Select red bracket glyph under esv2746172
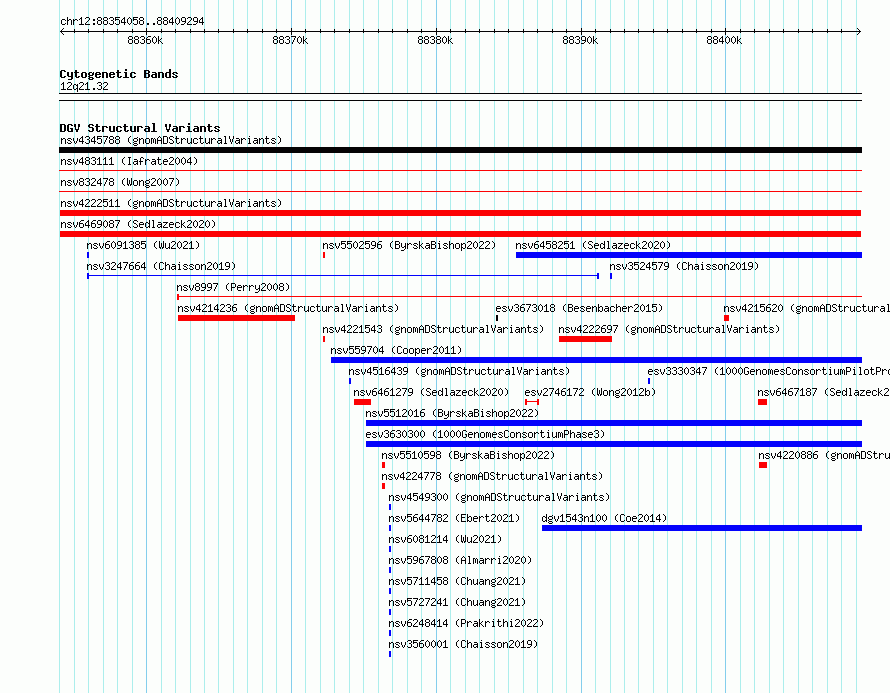Screen dimensions: 890x693 pos(532,402)
